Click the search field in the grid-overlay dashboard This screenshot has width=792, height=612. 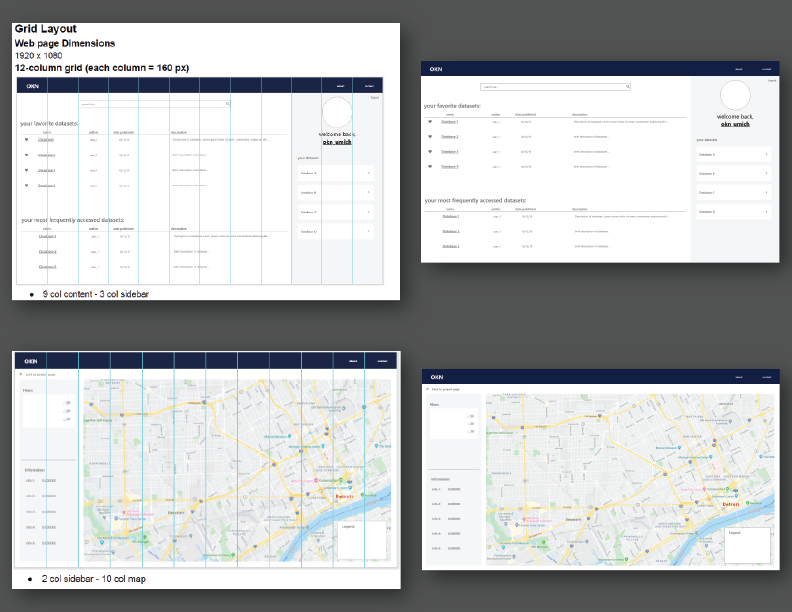pyautogui.click(x=155, y=104)
